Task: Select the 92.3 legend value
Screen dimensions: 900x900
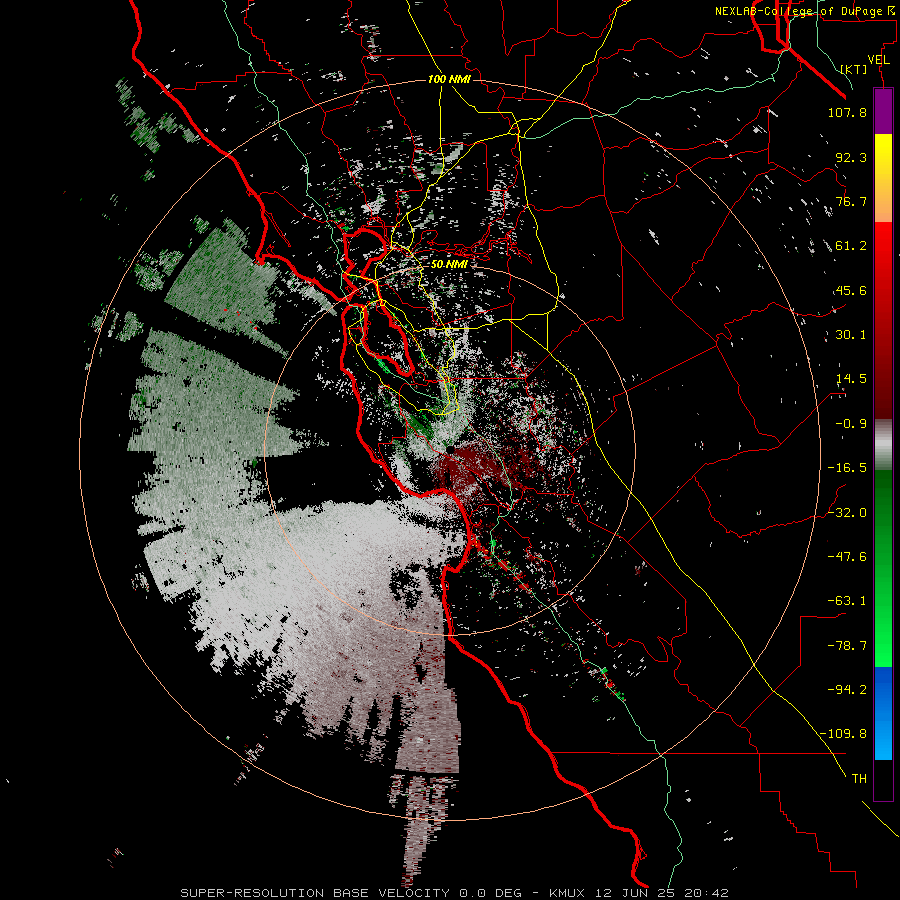Action: tap(851, 157)
